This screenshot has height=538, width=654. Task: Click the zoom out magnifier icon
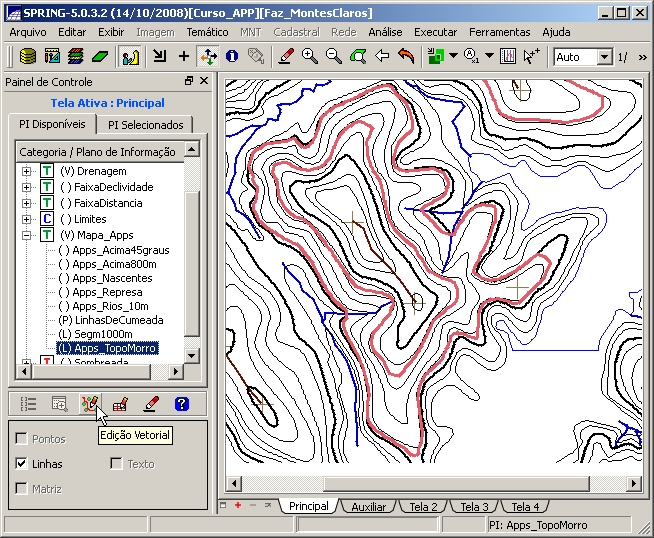click(x=334, y=56)
